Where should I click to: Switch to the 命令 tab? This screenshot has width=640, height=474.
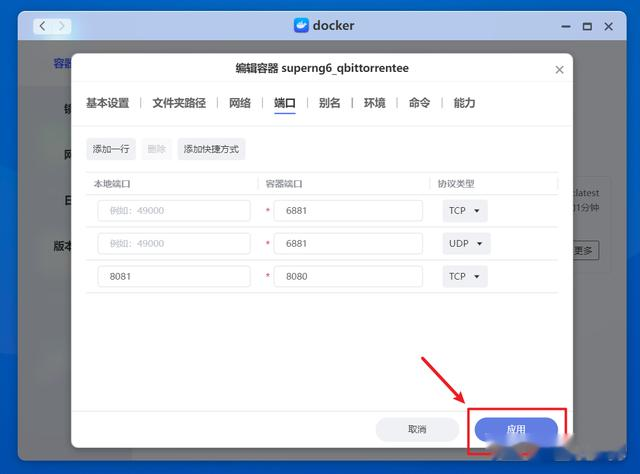tap(419, 103)
